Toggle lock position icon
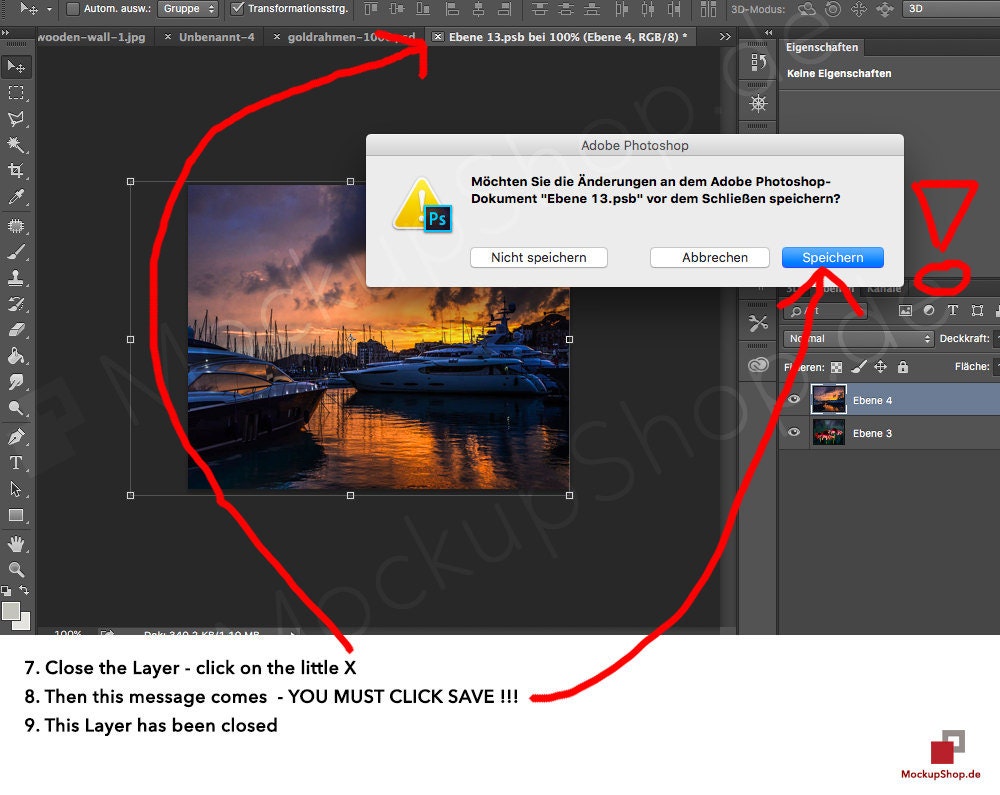 pyautogui.click(x=880, y=367)
